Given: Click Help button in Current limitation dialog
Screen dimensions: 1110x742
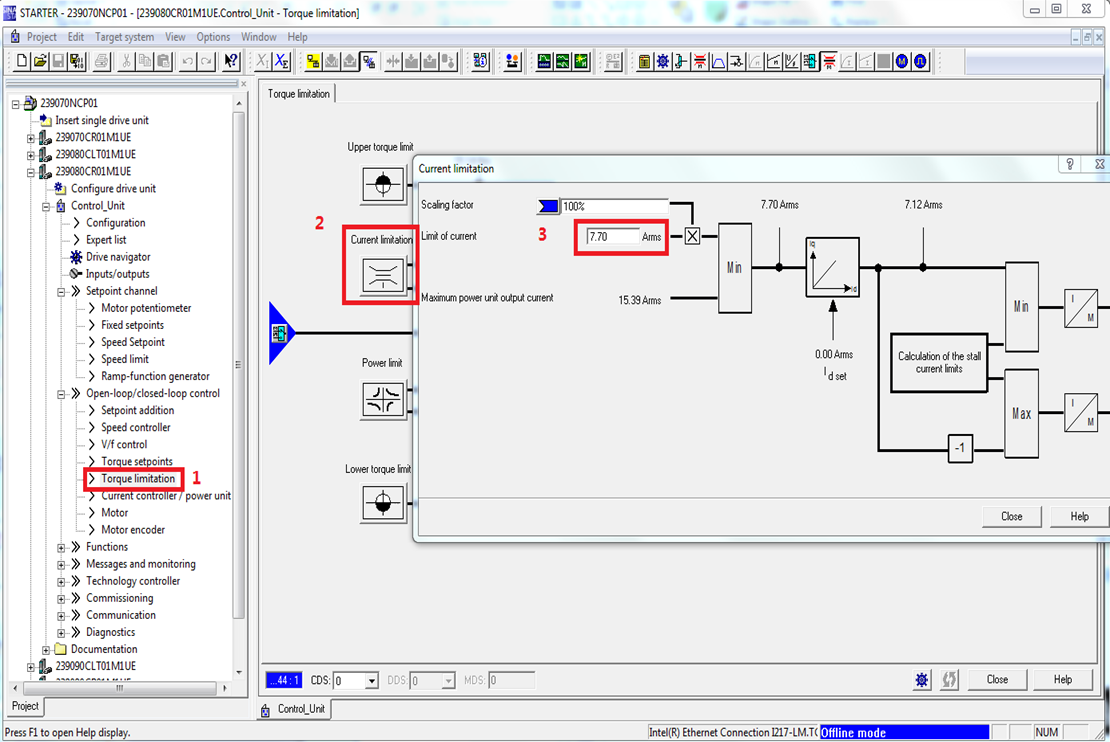Looking at the screenshot, I should coord(1079,516).
